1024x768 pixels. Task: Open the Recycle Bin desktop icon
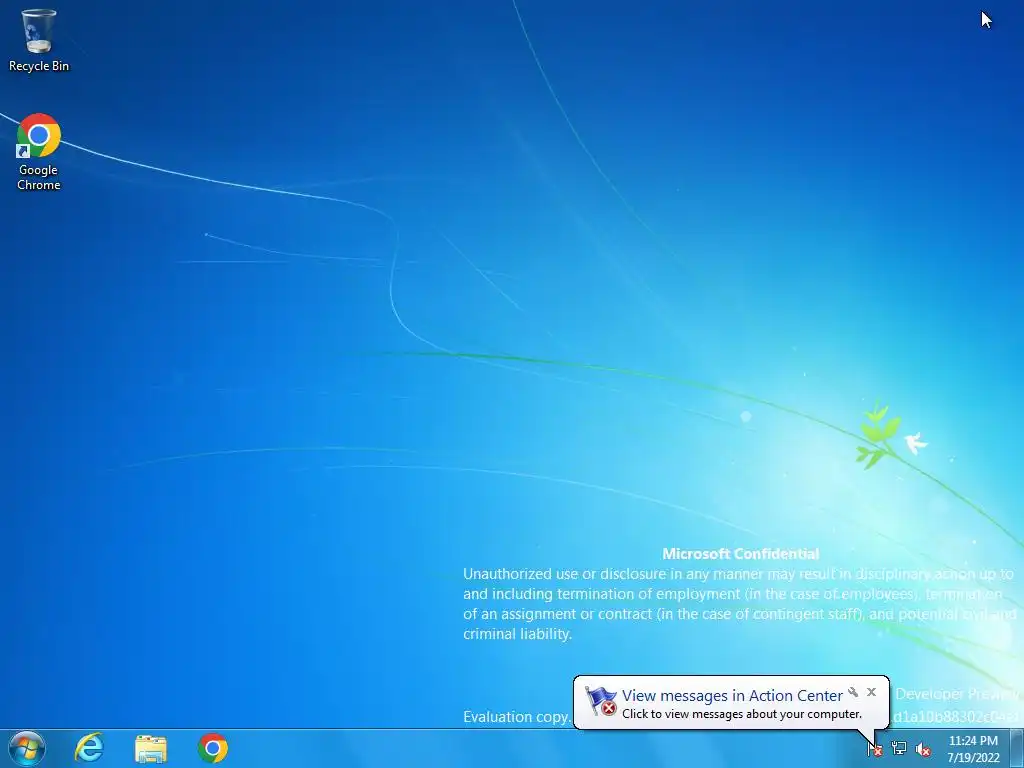click(x=39, y=40)
